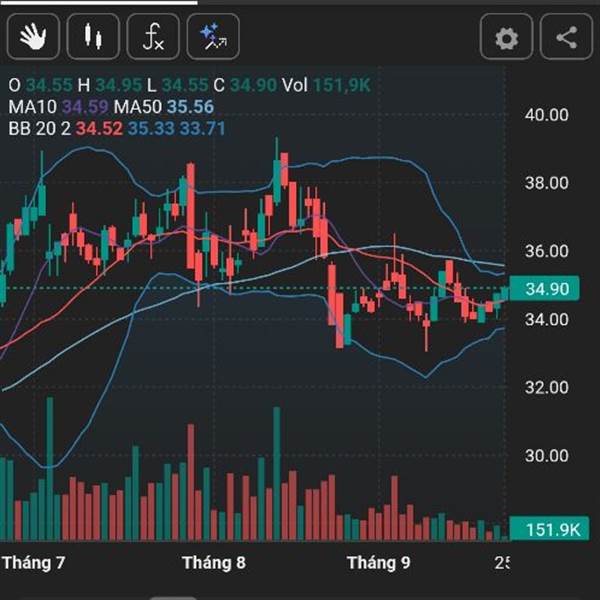600x600 pixels.
Task: Open the fx indicators menu
Action: coord(153,37)
